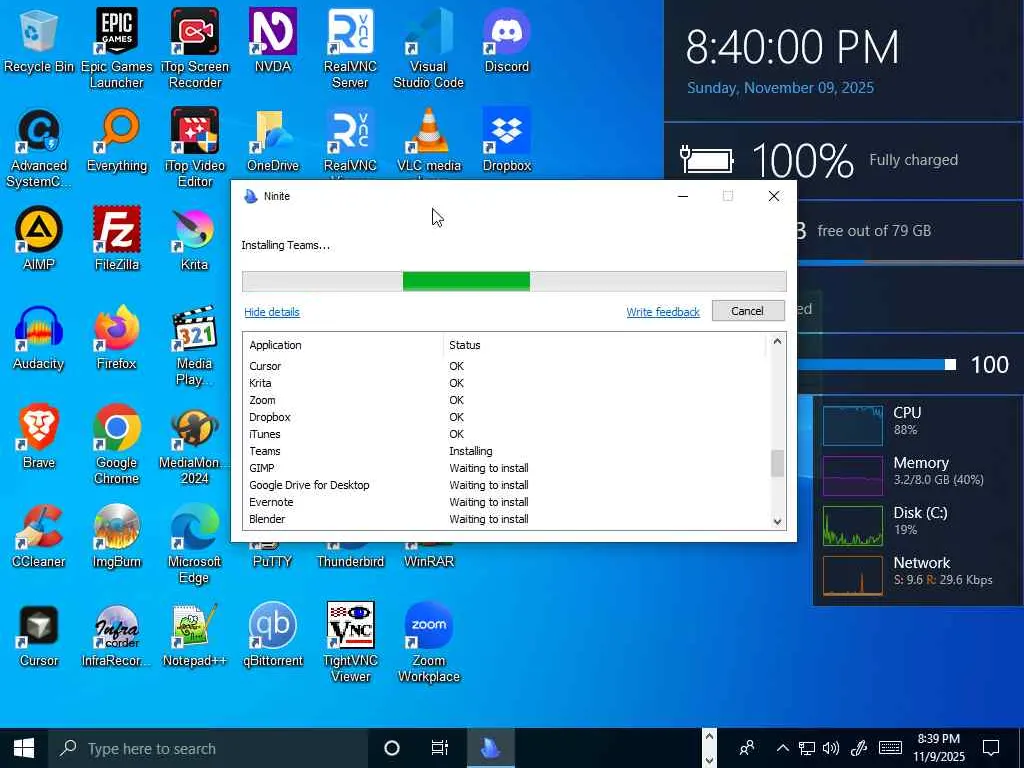1024x768 pixels.
Task: Open RealVNC Server shortcut
Action: (x=351, y=48)
